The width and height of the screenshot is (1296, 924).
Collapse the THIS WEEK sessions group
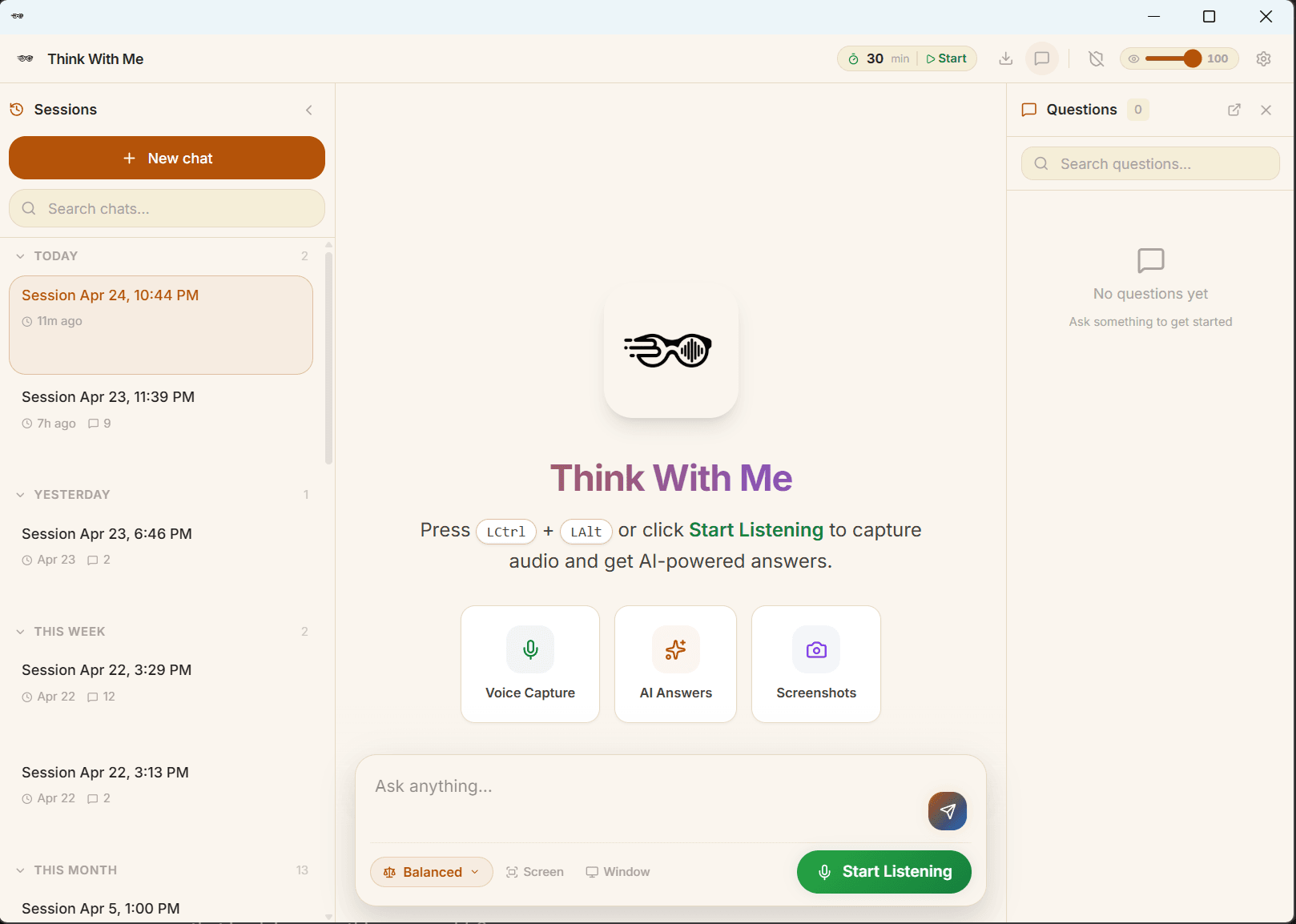[x=20, y=632]
